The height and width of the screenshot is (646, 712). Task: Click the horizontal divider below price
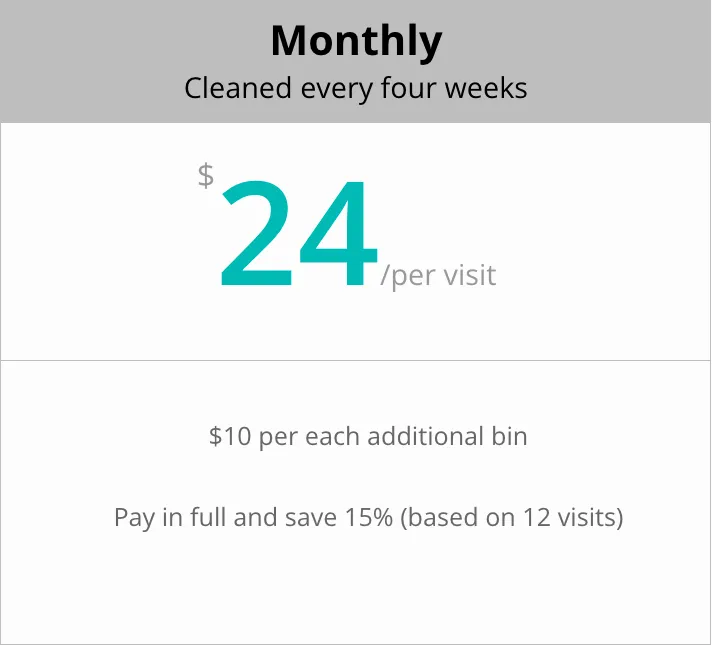click(356, 360)
